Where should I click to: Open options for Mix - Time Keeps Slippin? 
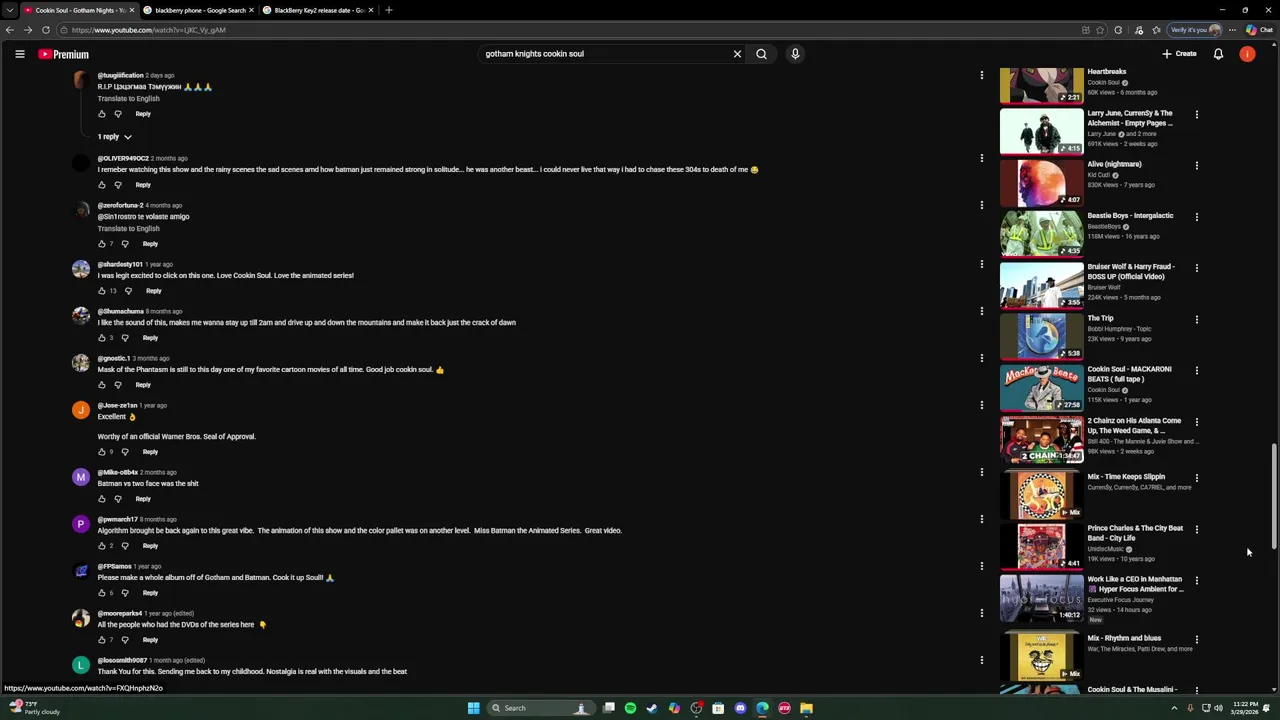coord(1196,478)
